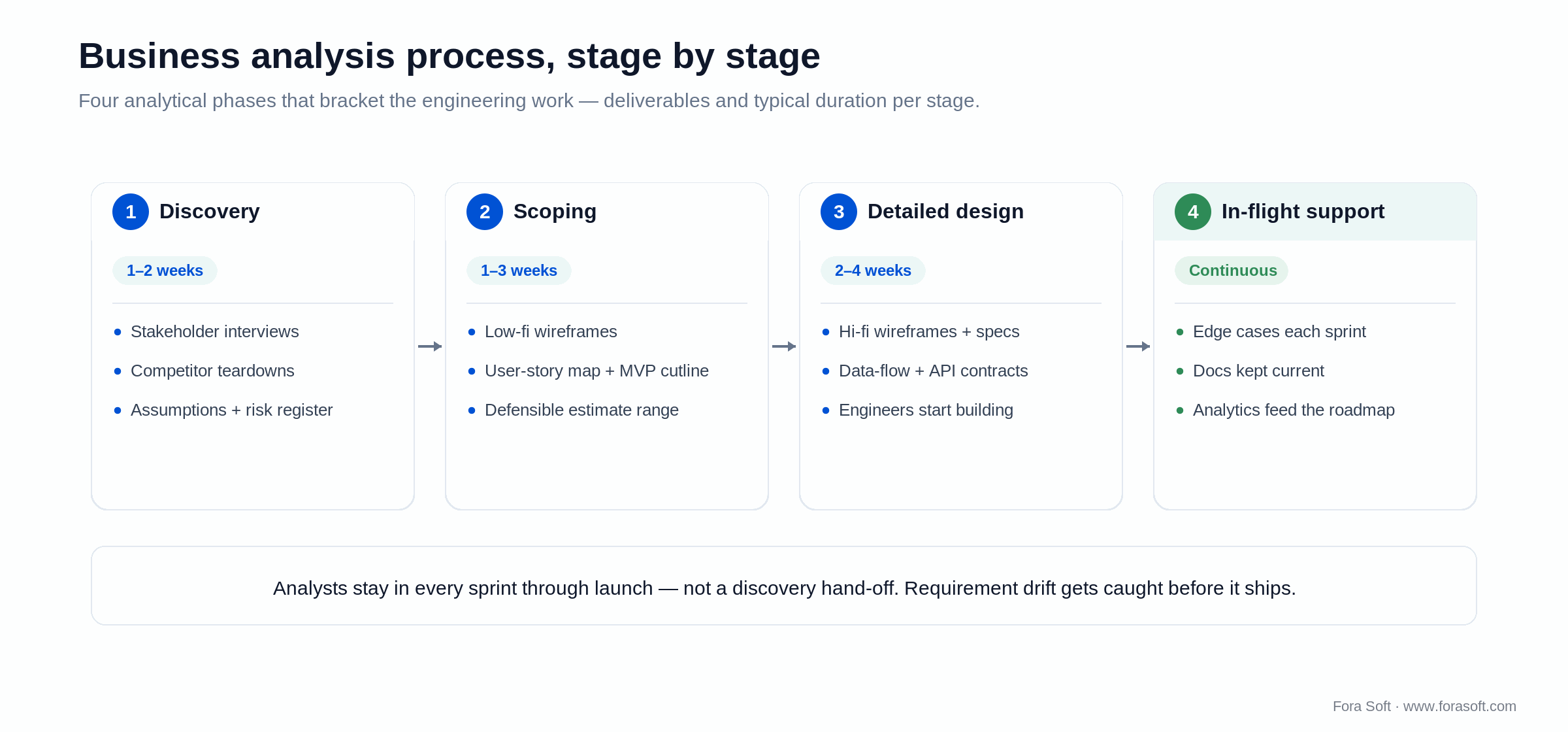Select the 'In-flight support' stage heading
The width and height of the screenshot is (1568, 732).
point(1303,212)
